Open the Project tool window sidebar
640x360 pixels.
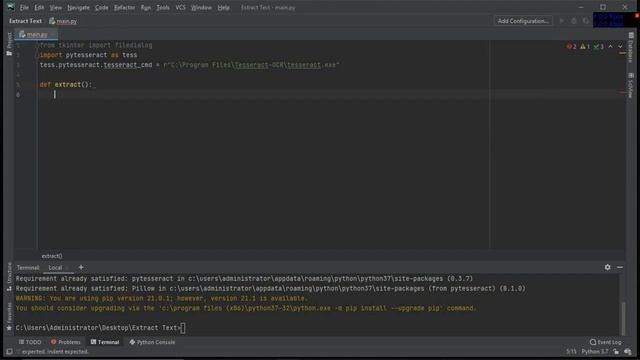coord(9,43)
